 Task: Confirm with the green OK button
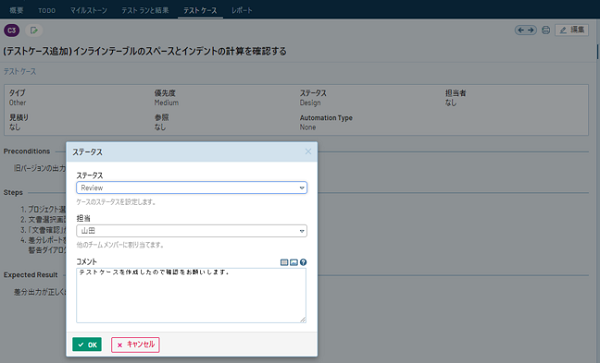[87, 344]
